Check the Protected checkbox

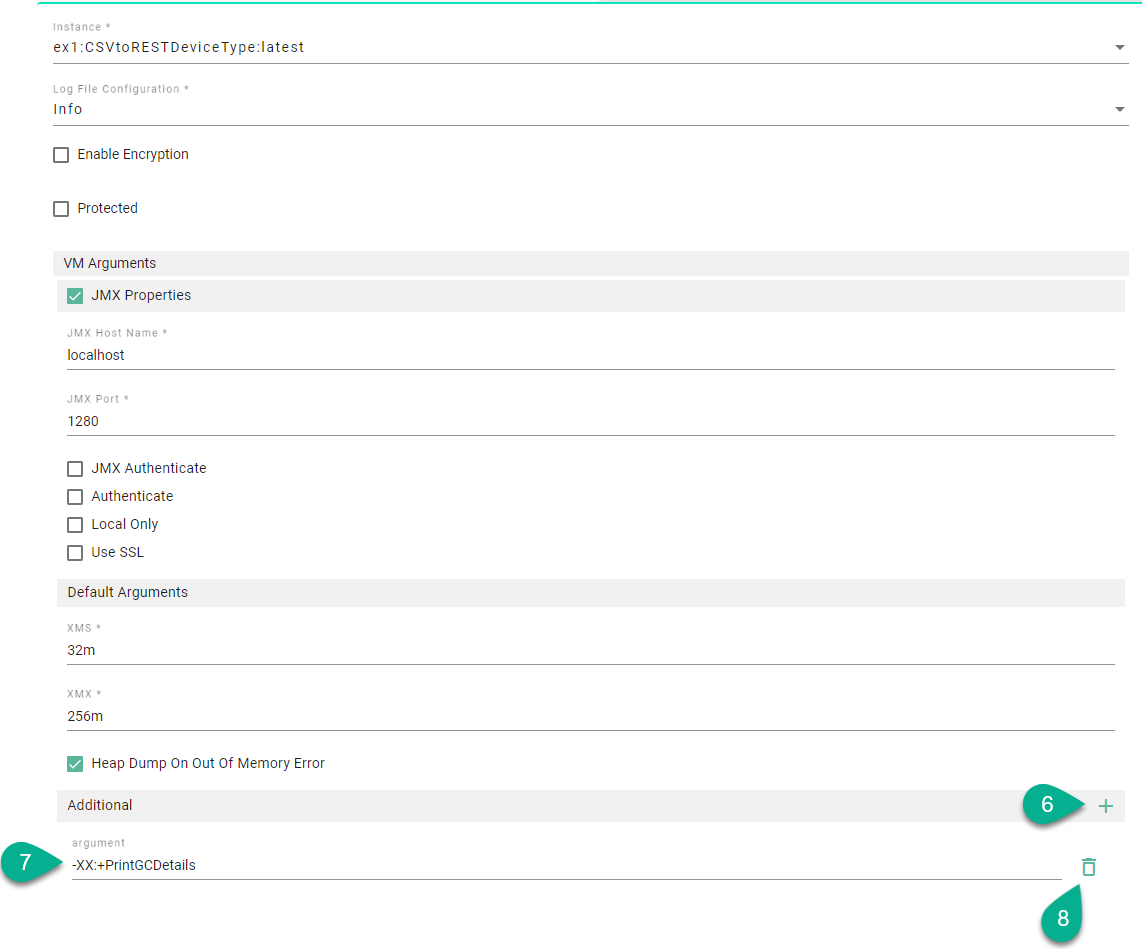pos(61,209)
